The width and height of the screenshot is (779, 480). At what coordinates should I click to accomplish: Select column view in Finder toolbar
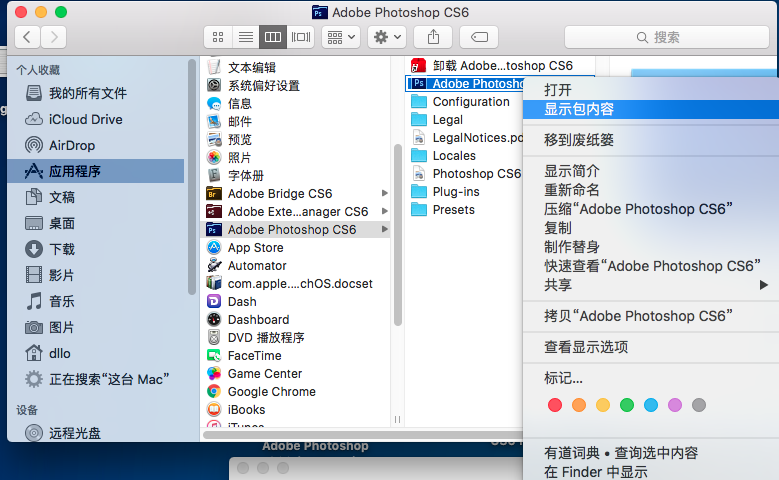click(x=273, y=37)
